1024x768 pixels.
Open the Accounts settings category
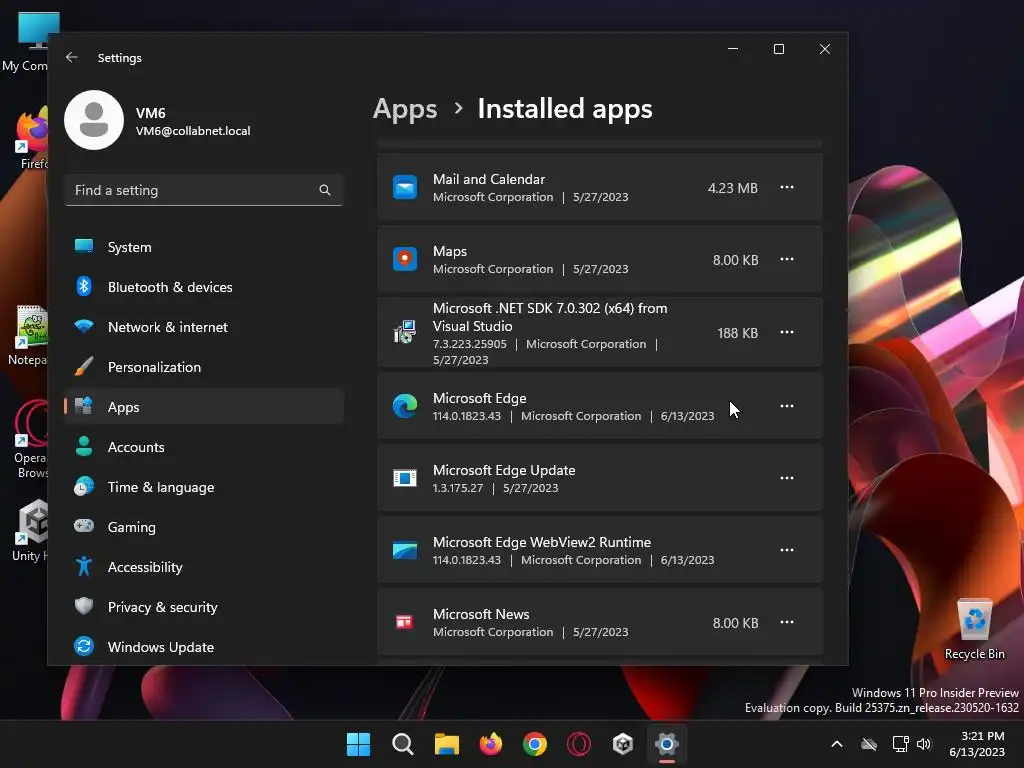point(204,447)
